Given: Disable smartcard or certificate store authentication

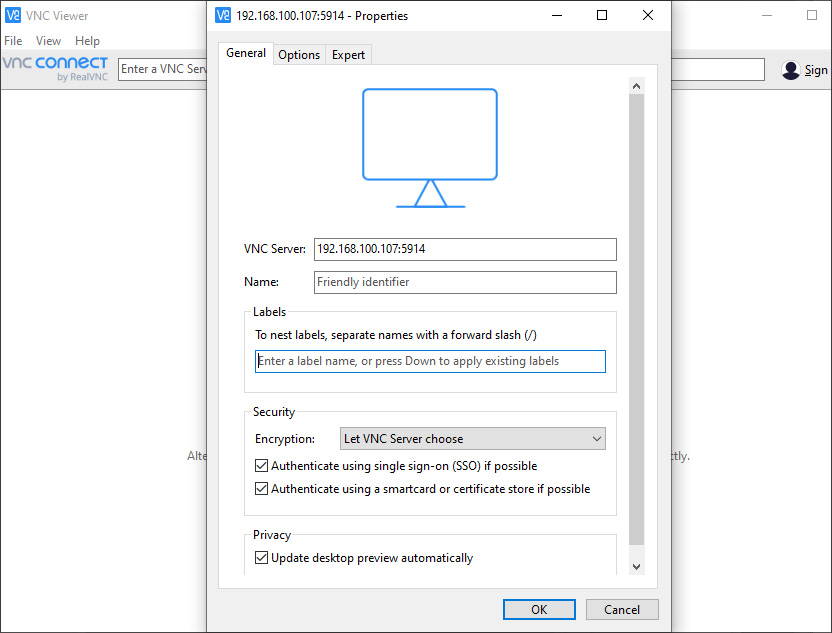Looking at the screenshot, I should point(262,489).
